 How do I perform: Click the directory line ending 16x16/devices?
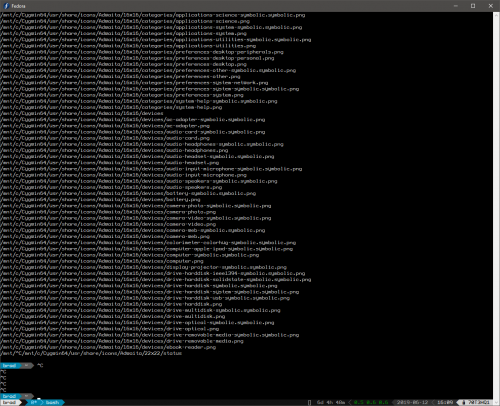(x=82, y=113)
